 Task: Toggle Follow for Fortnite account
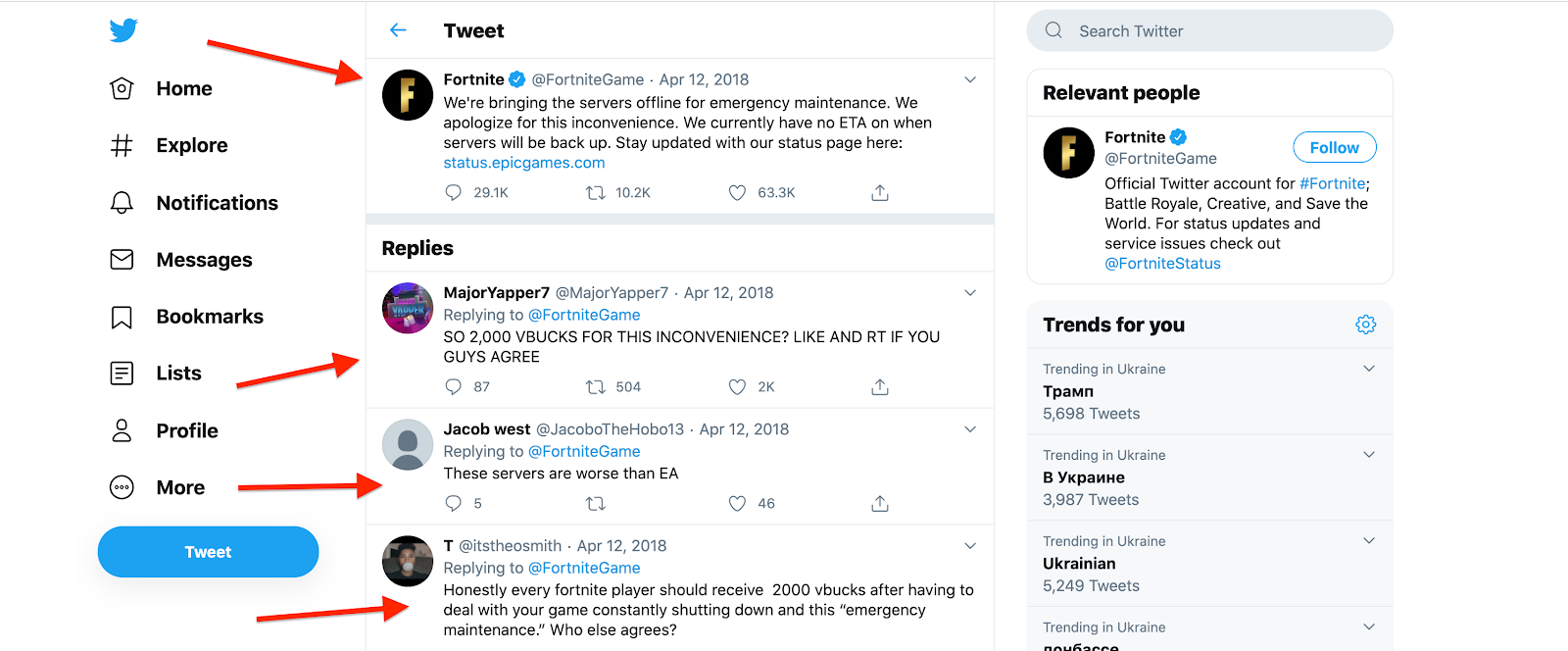[1334, 147]
